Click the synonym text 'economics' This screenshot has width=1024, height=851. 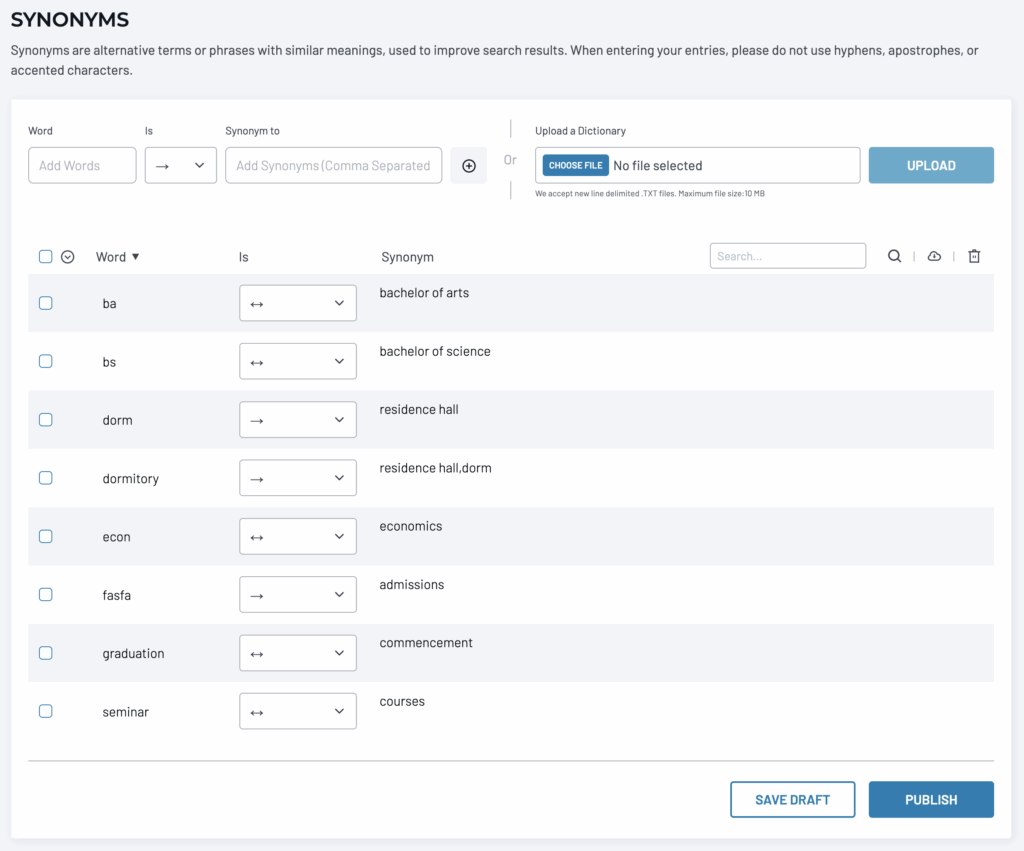click(x=411, y=526)
